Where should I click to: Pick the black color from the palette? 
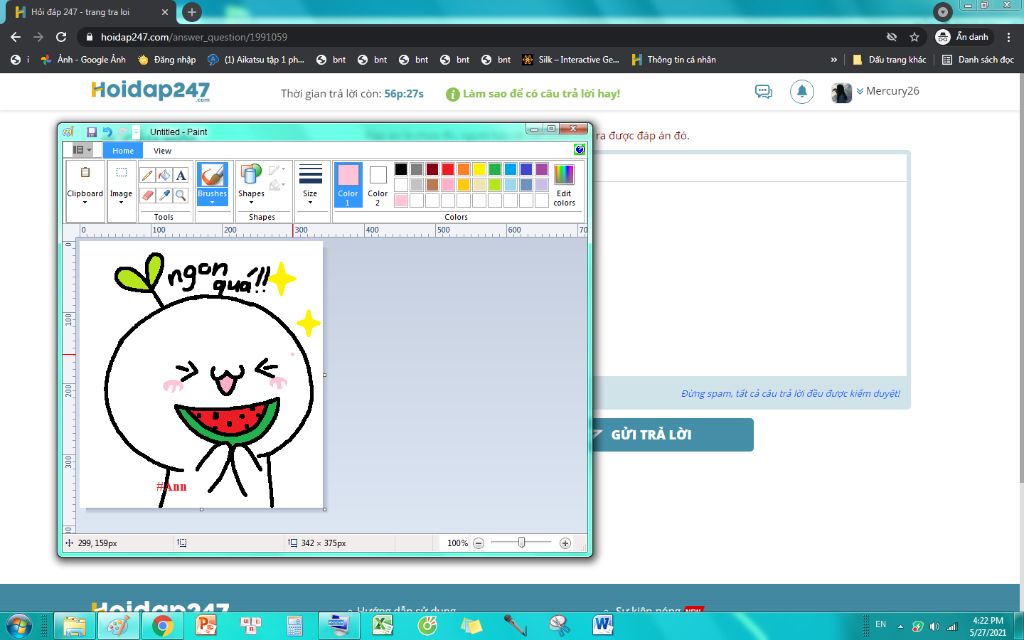[401, 169]
